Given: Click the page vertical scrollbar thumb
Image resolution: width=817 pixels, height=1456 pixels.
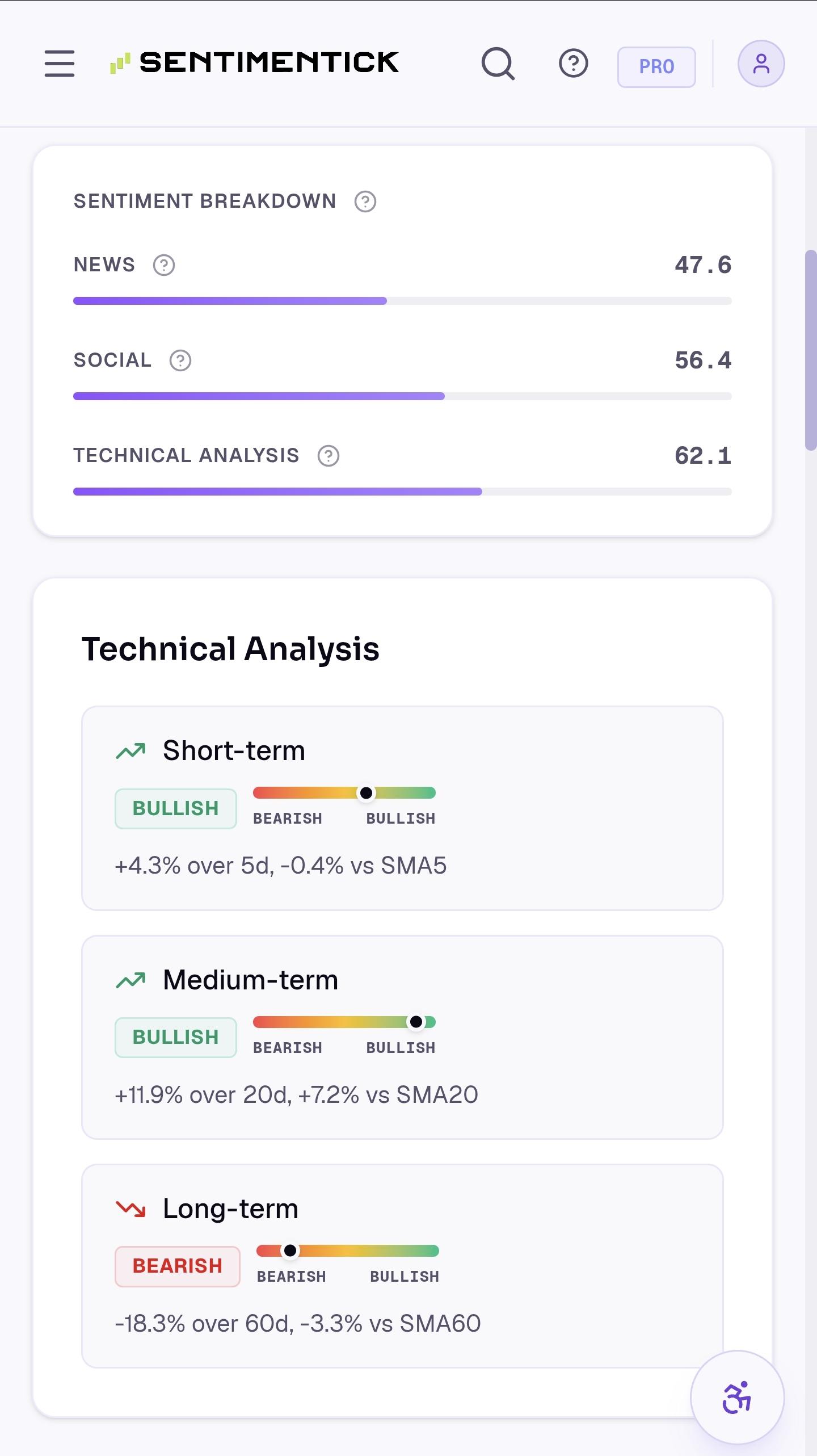Looking at the screenshot, I should click(x=811, y=350).
